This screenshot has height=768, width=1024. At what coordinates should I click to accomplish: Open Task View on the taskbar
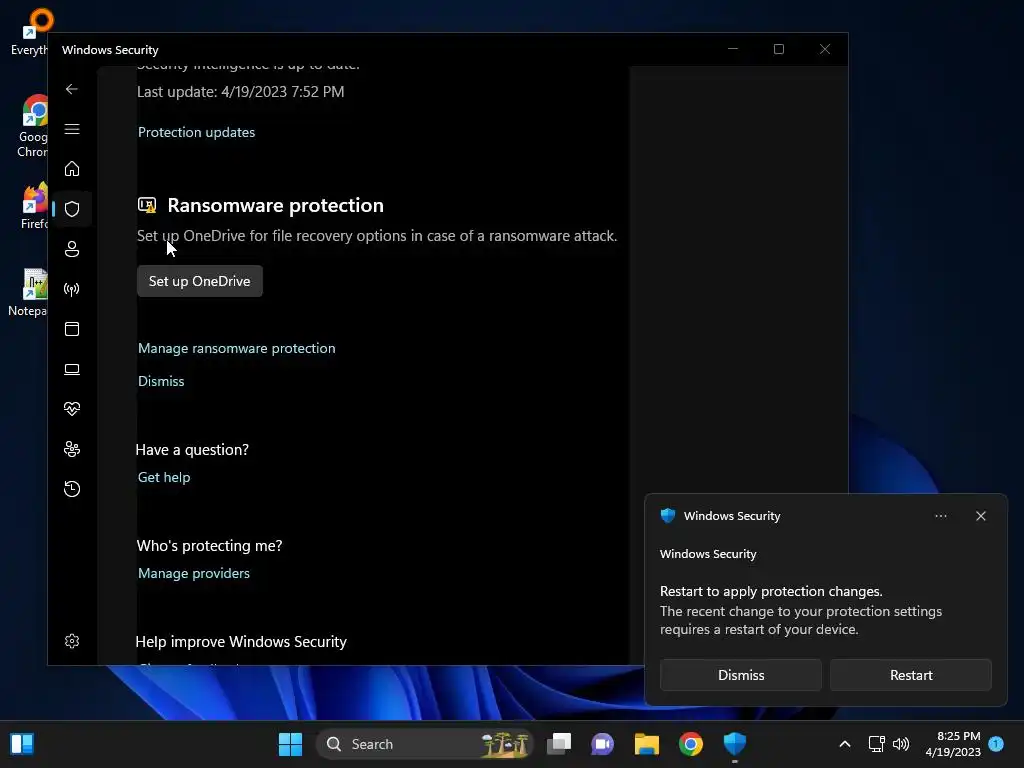[x=559, y=744]
